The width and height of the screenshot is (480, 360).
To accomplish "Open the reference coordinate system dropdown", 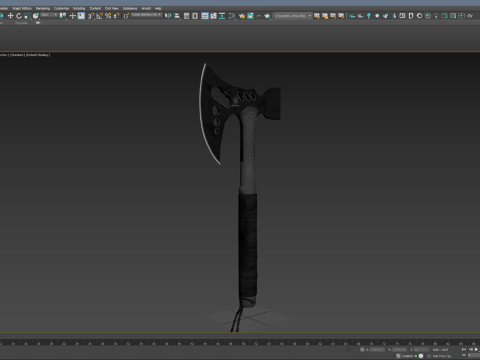I will tap(49, 15).
